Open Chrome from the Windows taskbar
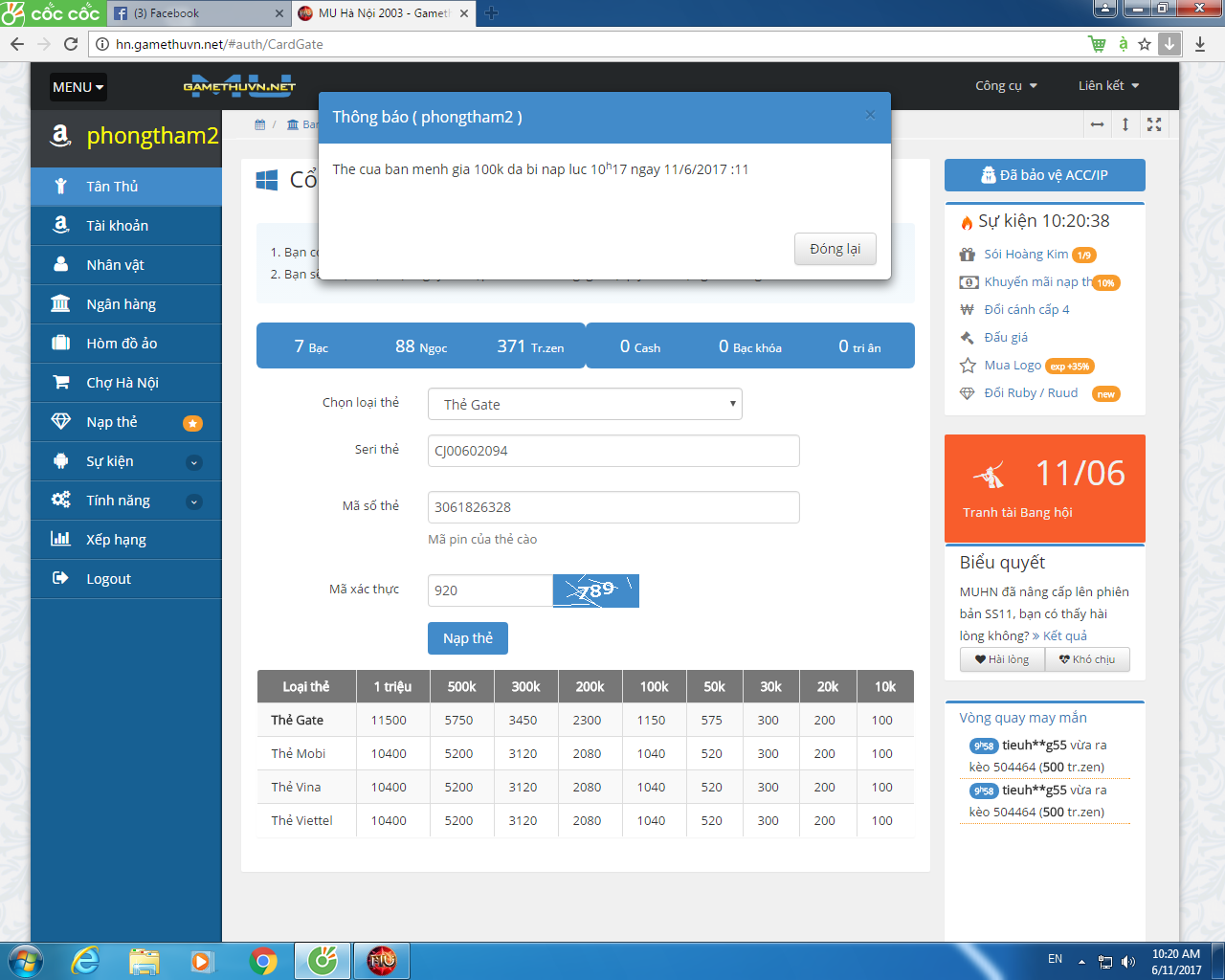 263,960
